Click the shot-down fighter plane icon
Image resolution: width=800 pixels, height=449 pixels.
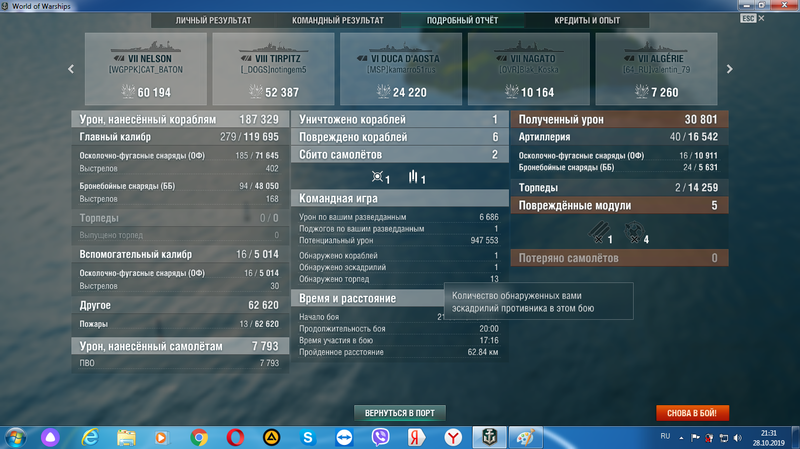click(x=377, y=177)
